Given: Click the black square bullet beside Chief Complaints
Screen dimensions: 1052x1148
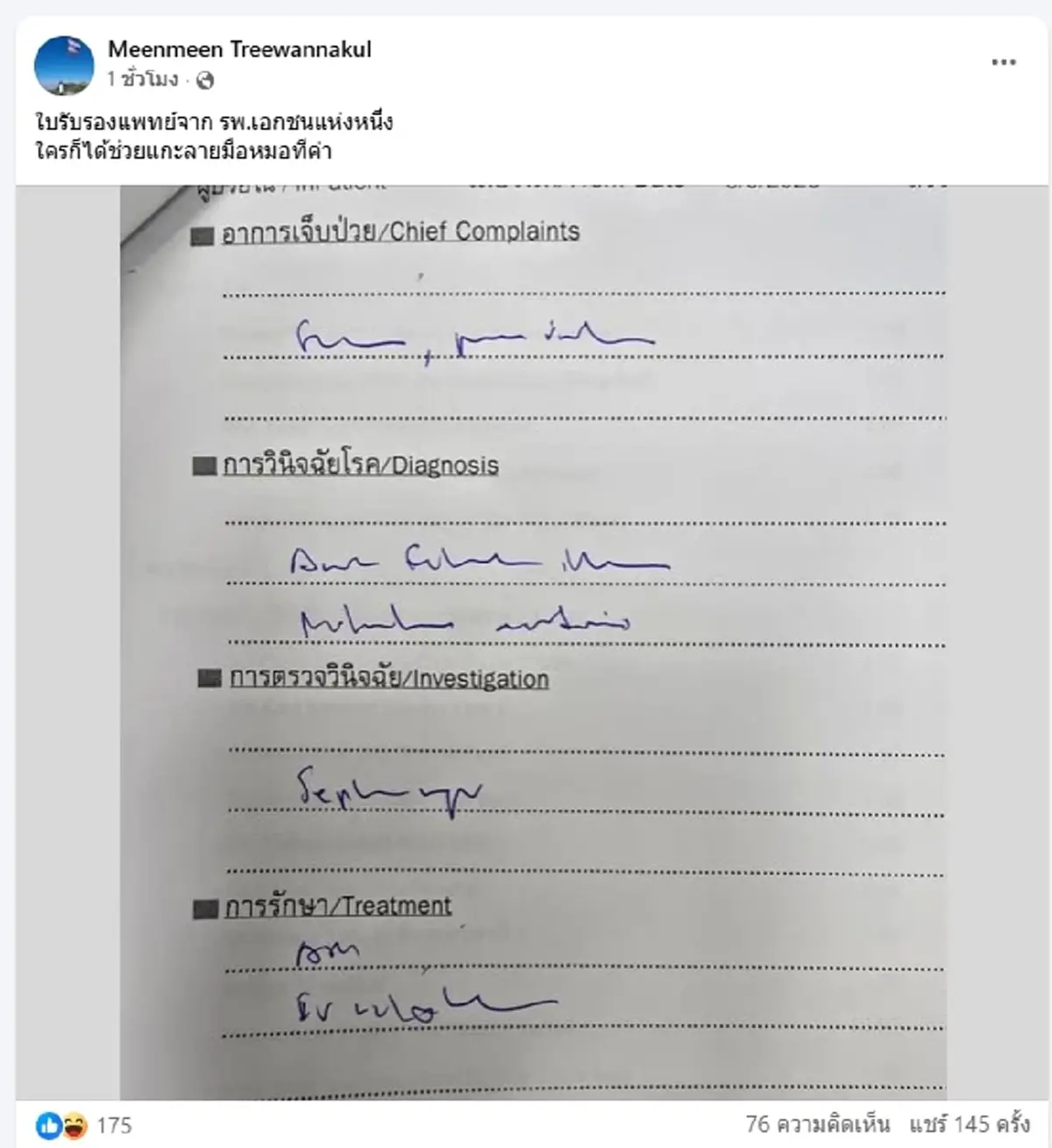Looking at the screenshot, I should 202,236.
